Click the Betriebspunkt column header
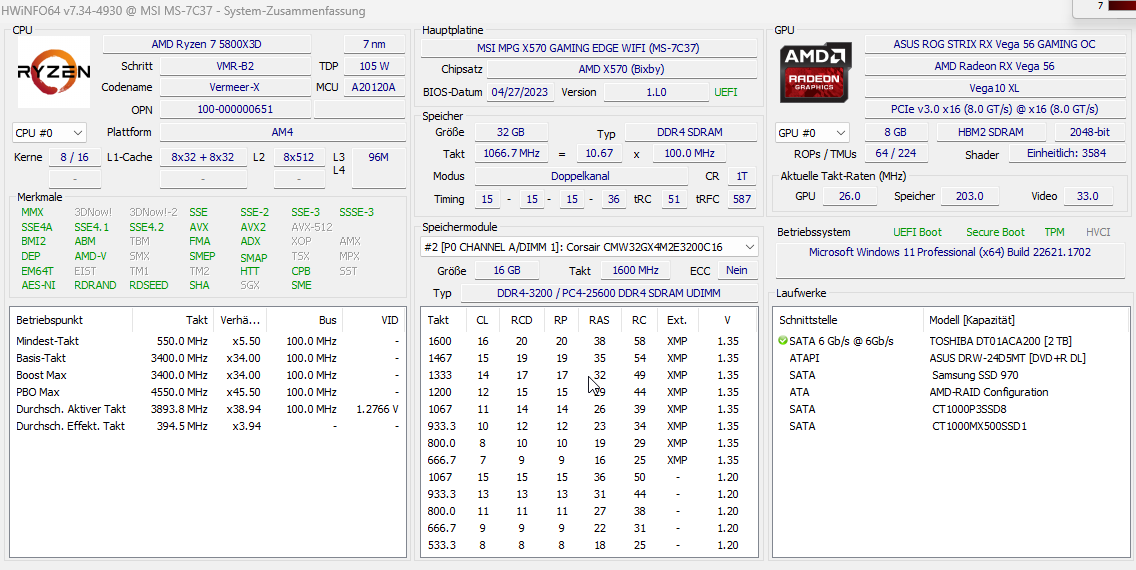This screenshot has width=1136, height=570. pos(71,320)
